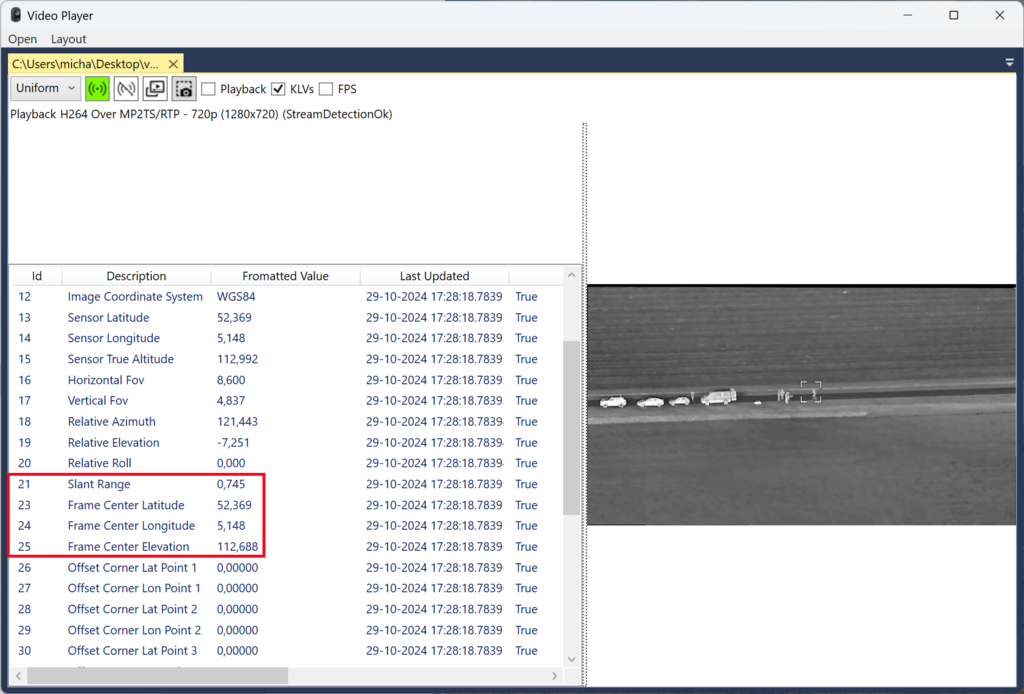Uncheck the KLVs checkbox
The width and height of the screenshot is (1024, 694).
279,89
